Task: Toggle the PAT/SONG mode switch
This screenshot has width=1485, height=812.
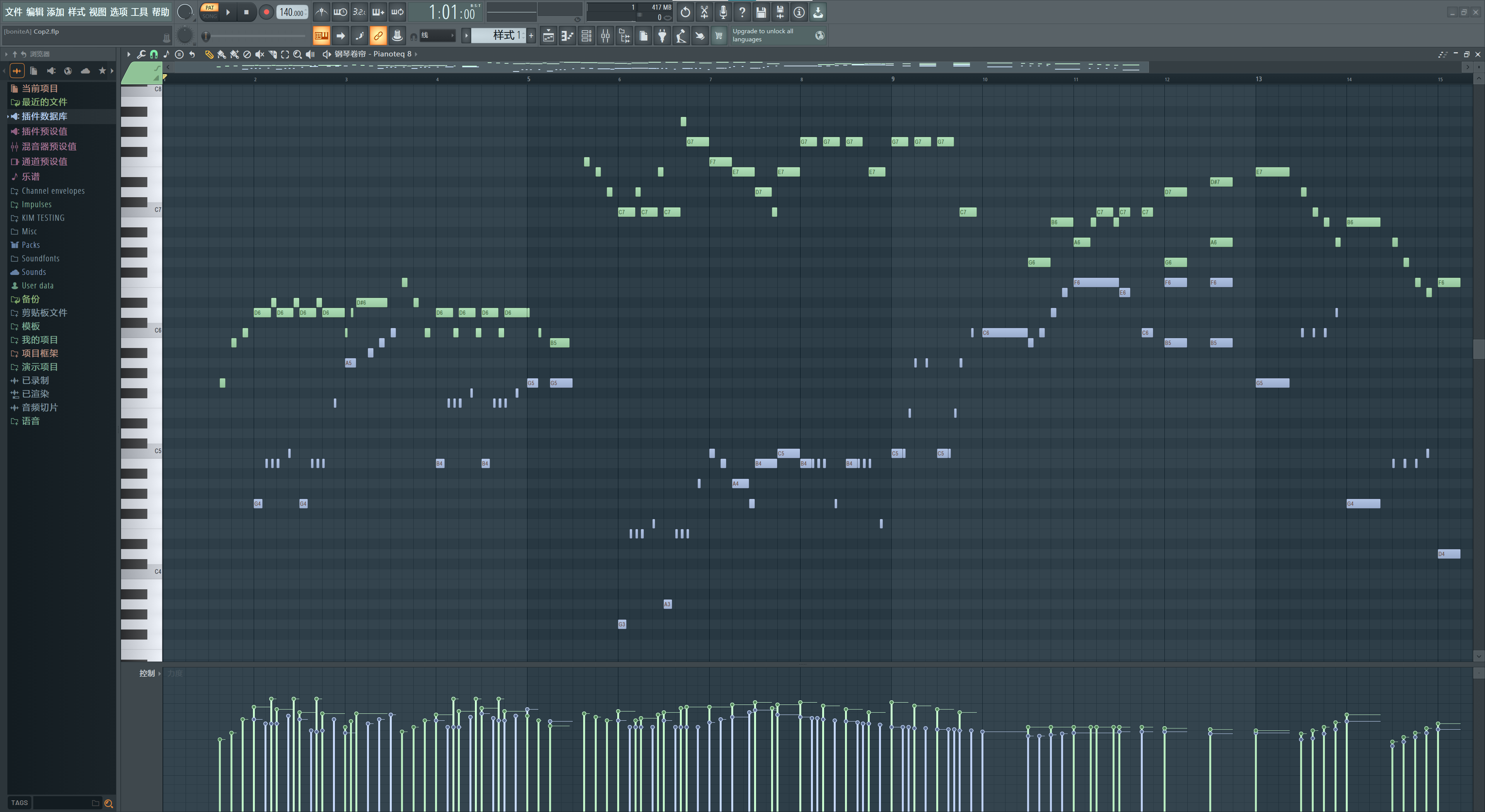Action: point(209,12)
